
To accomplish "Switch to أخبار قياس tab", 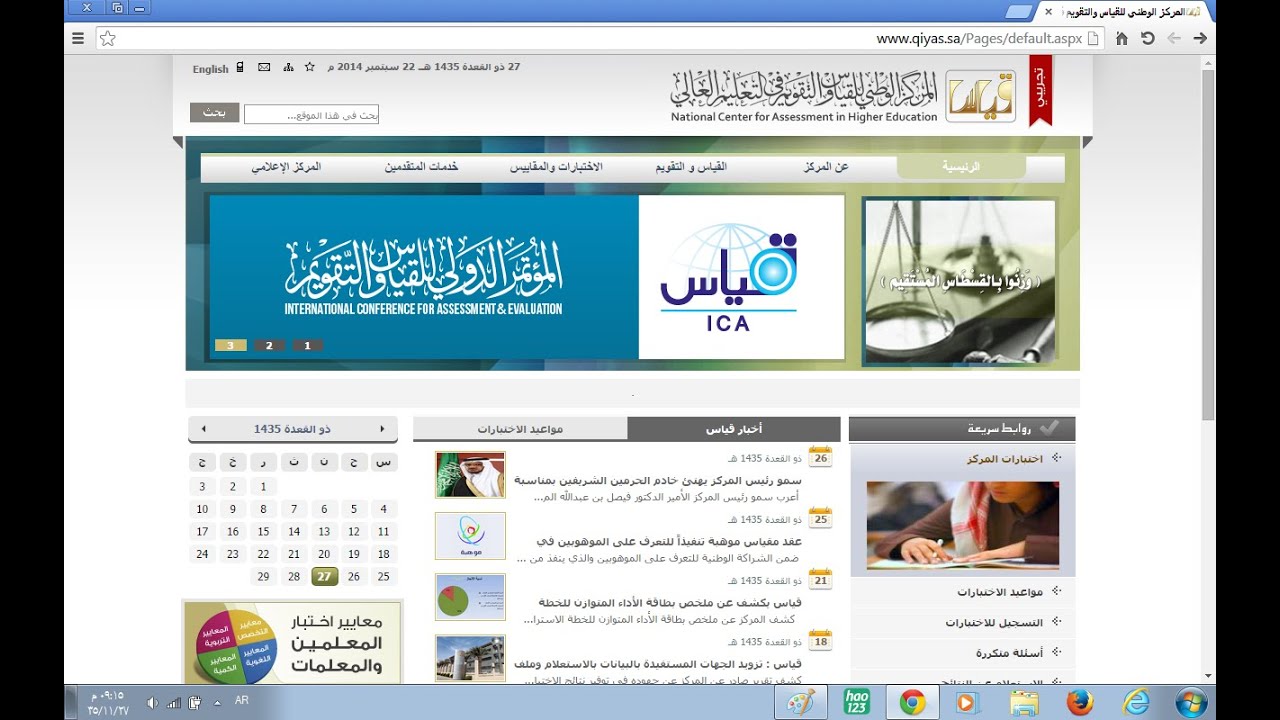I will pos(733,429).
